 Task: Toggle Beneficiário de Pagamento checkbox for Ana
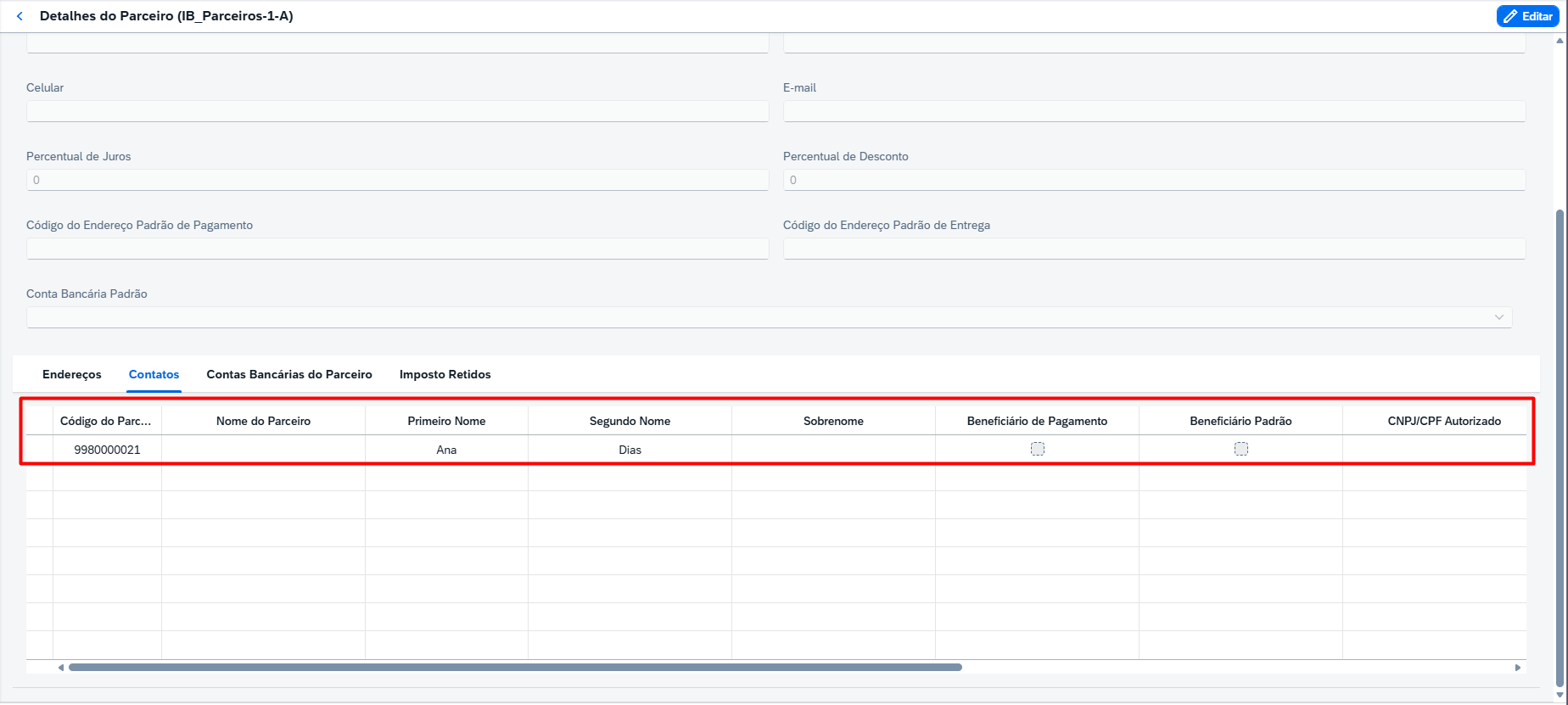point(1038,449)
